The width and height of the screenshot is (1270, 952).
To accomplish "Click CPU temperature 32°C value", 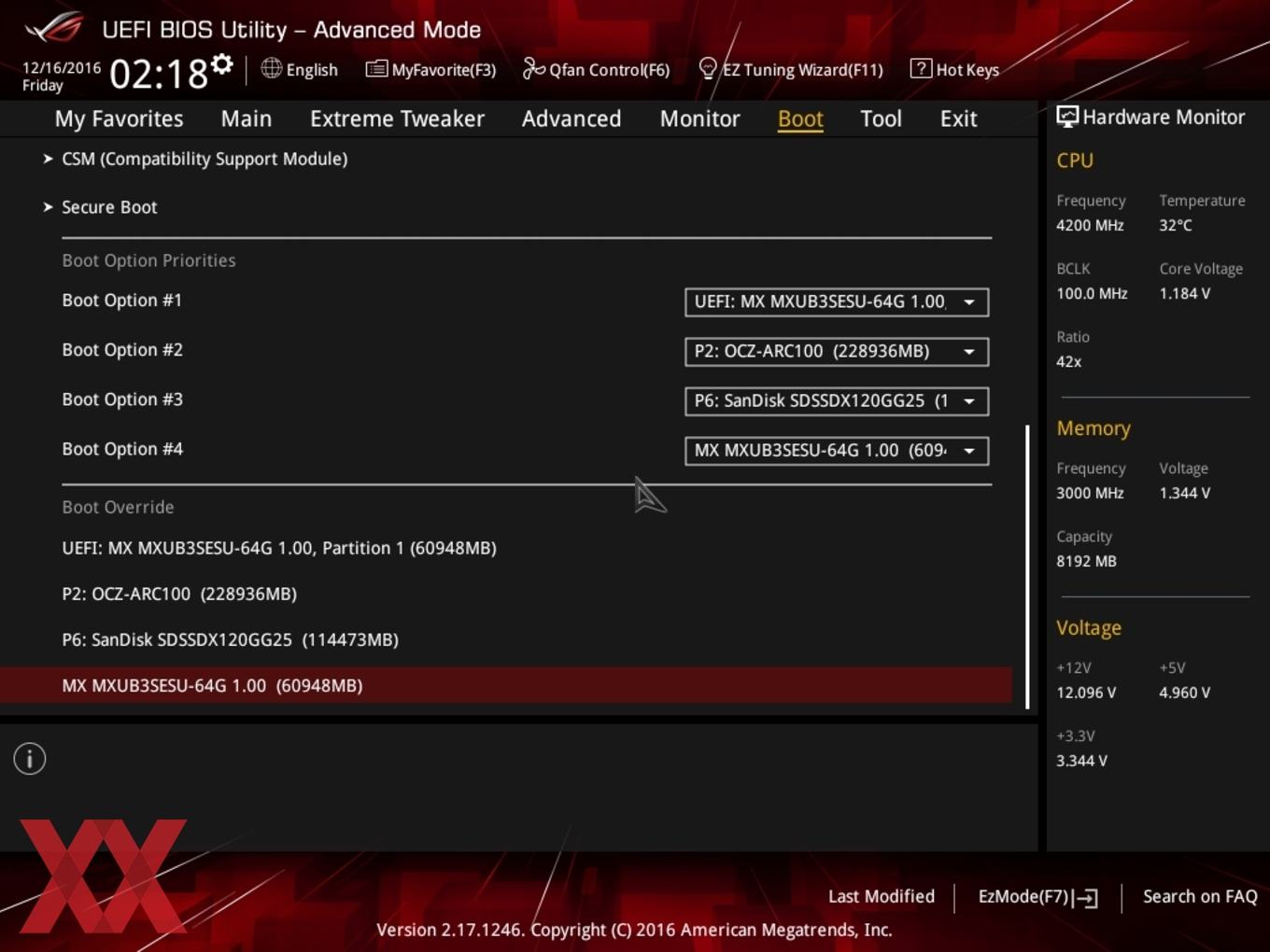I will point(1176,225).
